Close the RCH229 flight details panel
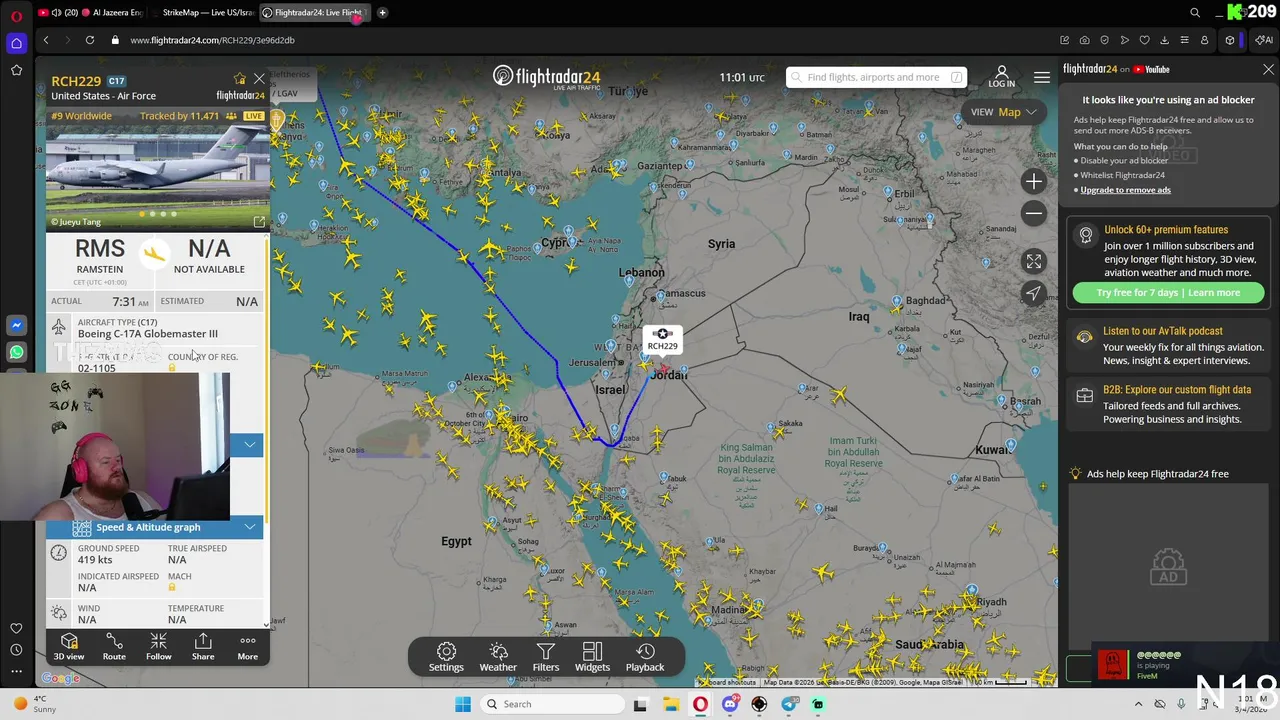 (259, 78)
